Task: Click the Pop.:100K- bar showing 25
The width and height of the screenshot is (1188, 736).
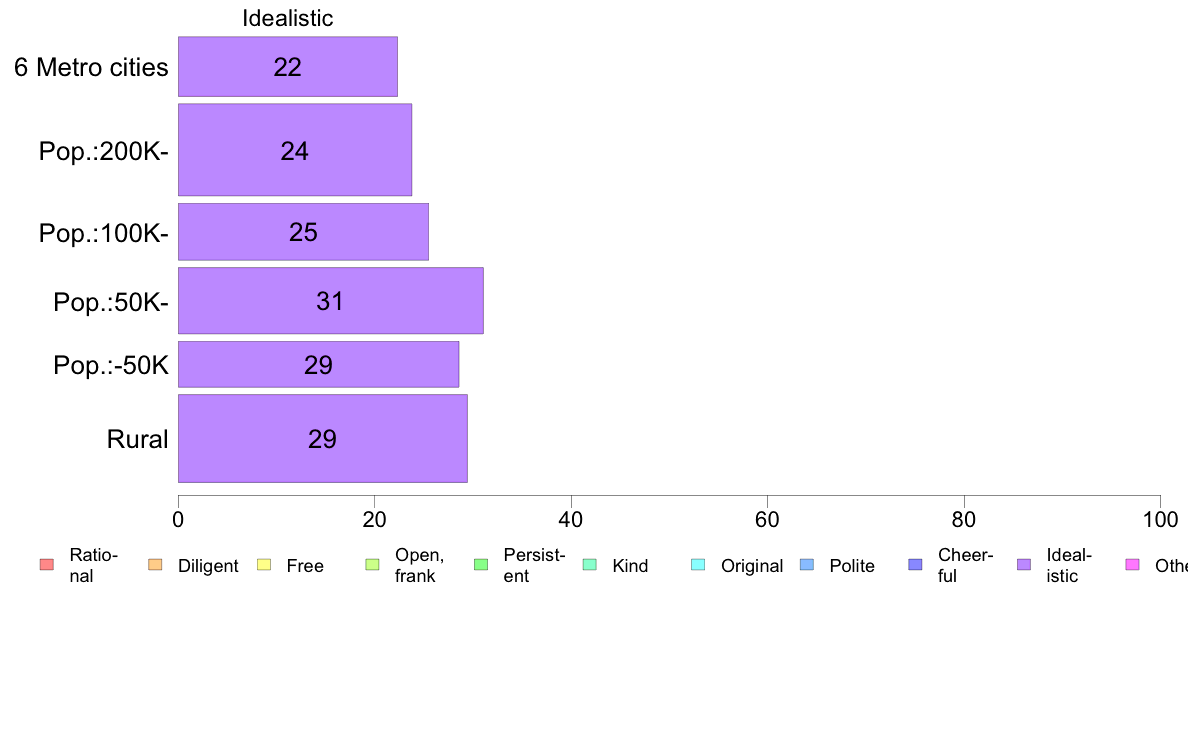Action: [303, 232]
